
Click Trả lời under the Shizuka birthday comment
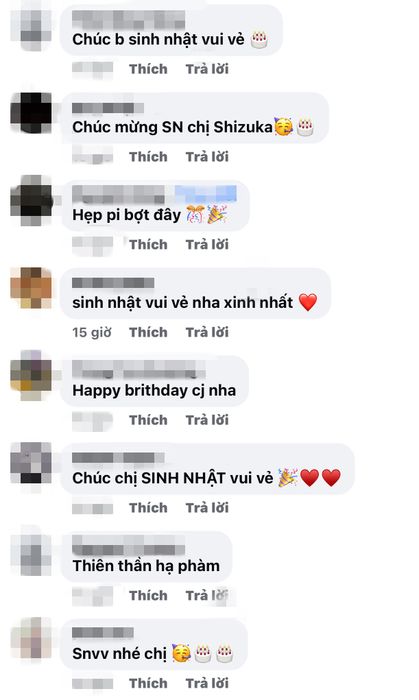207,157
